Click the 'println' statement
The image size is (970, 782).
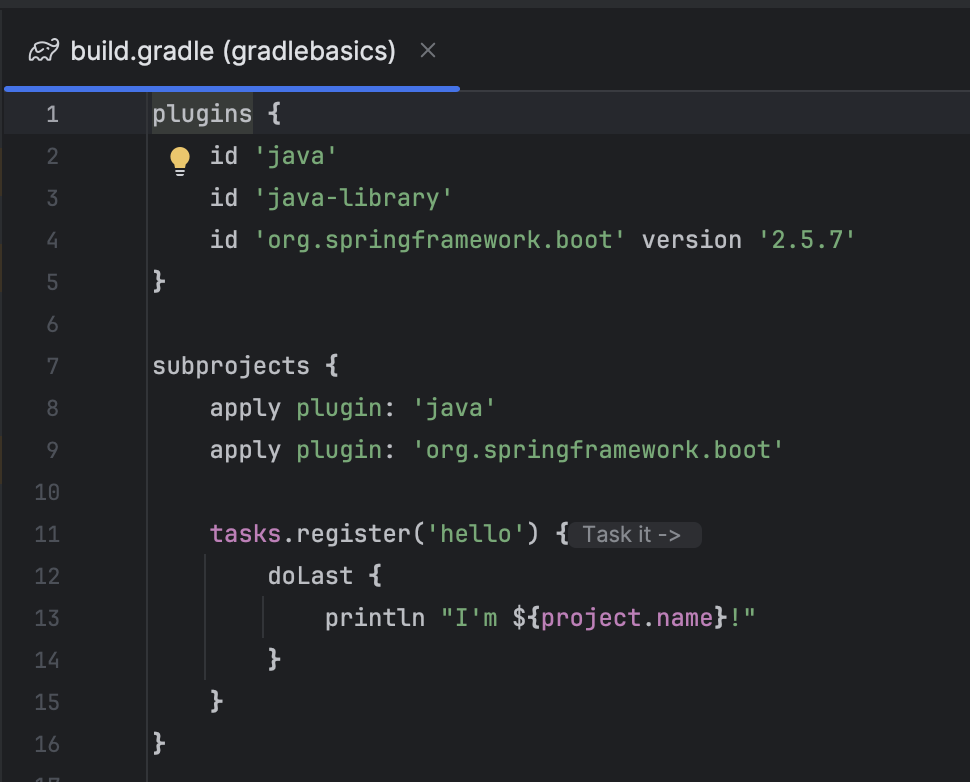[375, 618]
